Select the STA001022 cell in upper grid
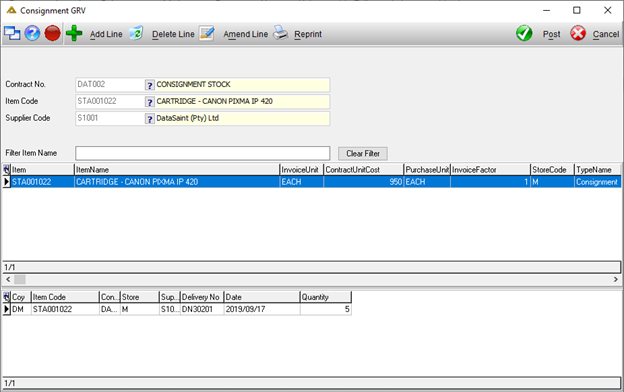The height and width of the screenshot is (392, 624). click(x=42, y=182)
